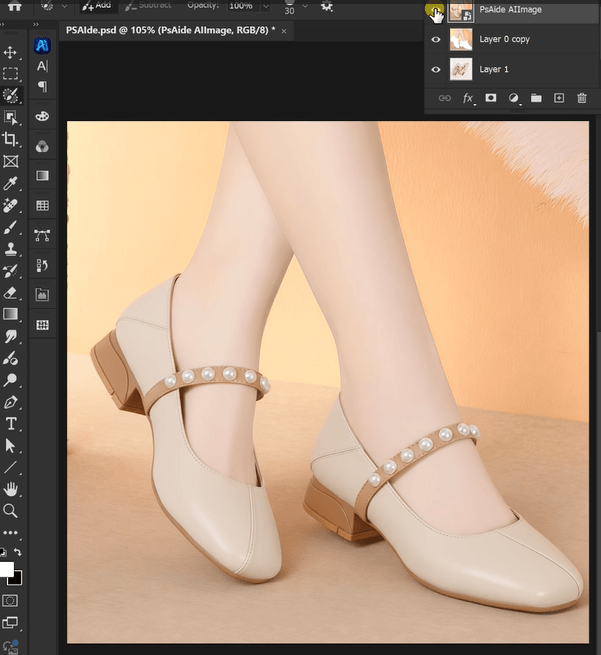Switch to the PSAIde.psd document tab
This screenshot has height=655, width=601.
click(x=170, y=31)
